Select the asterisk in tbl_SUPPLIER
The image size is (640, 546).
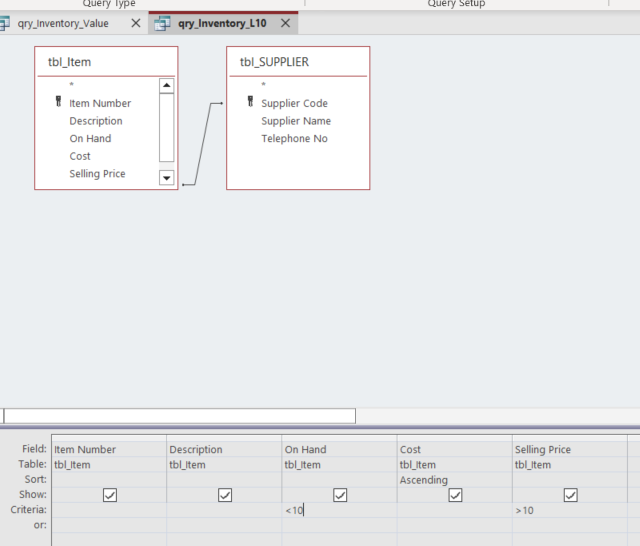click(263, 84)
